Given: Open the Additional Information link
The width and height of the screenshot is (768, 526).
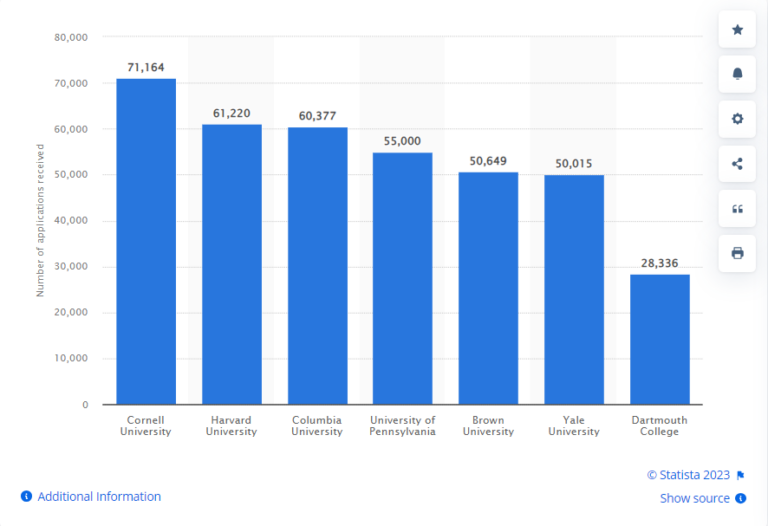Looking at the screenshot, I should point(99,496).
